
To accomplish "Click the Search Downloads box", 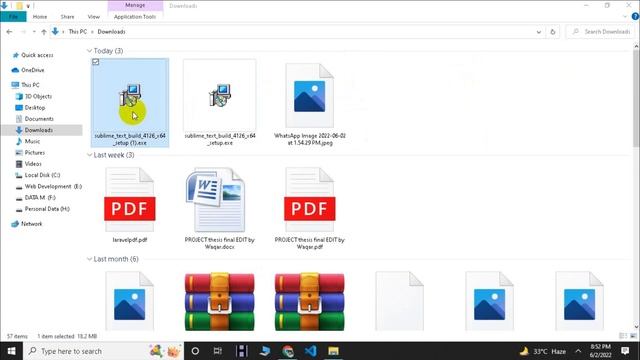I will pos(600,32).
